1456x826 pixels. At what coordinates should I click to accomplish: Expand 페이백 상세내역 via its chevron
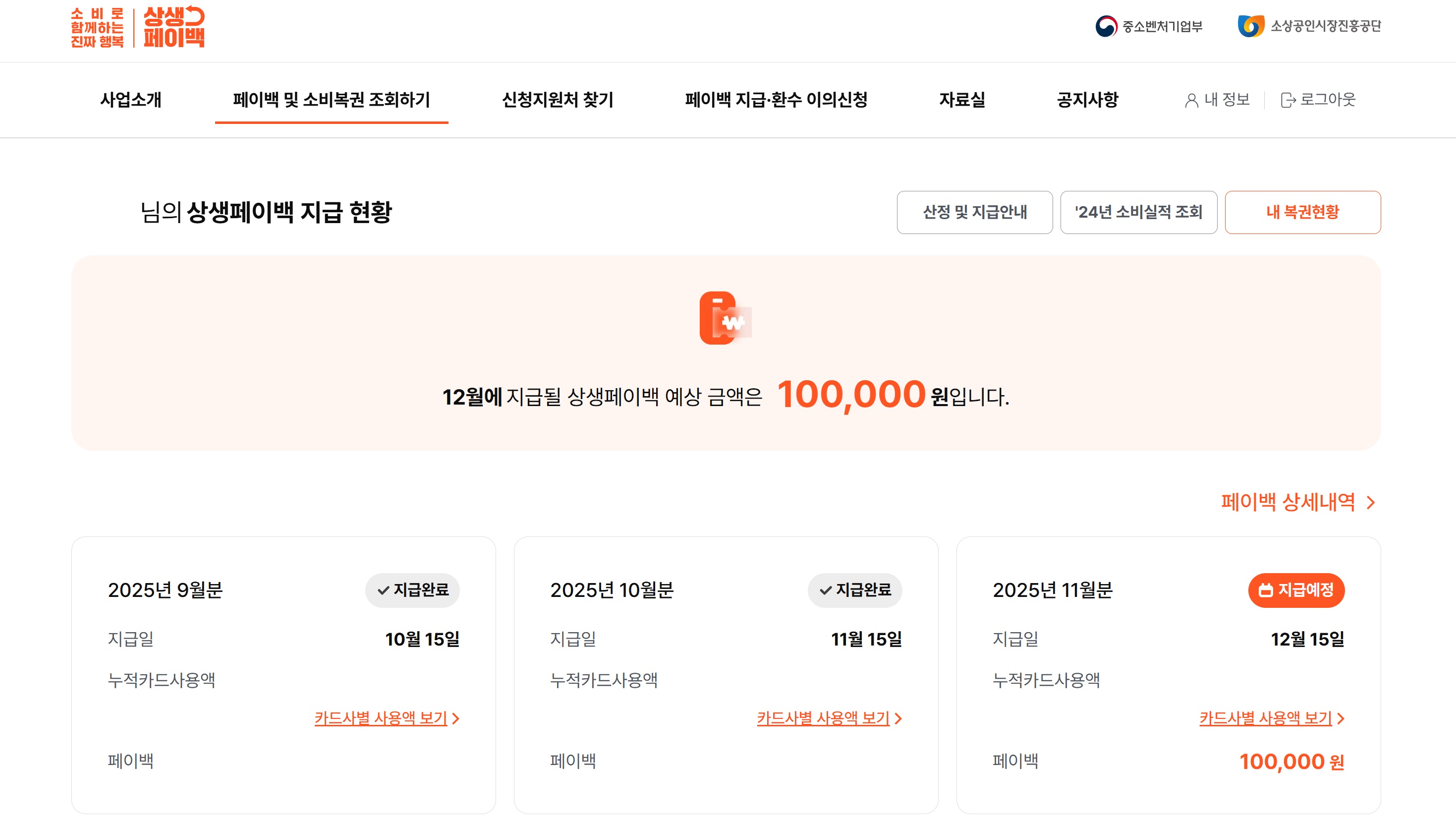pyautogui.click(x=1370, y=503)
